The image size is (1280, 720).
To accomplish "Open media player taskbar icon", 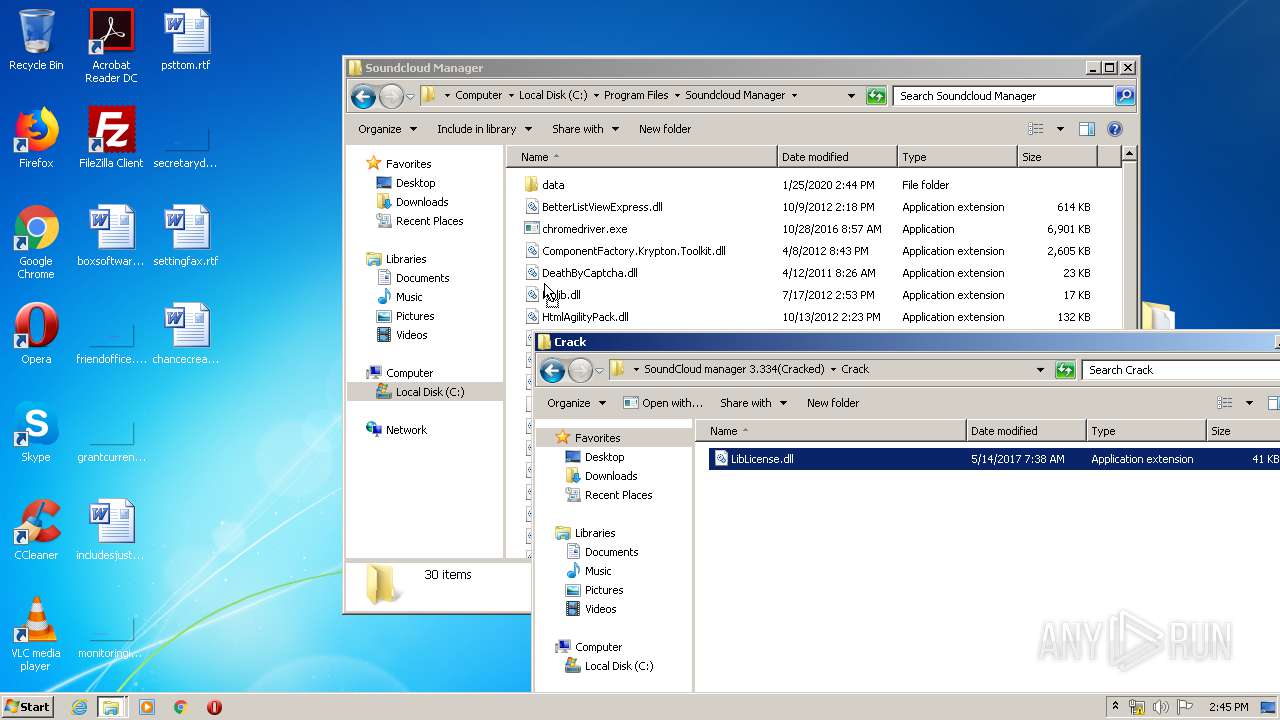I will (x=147, y=707).
